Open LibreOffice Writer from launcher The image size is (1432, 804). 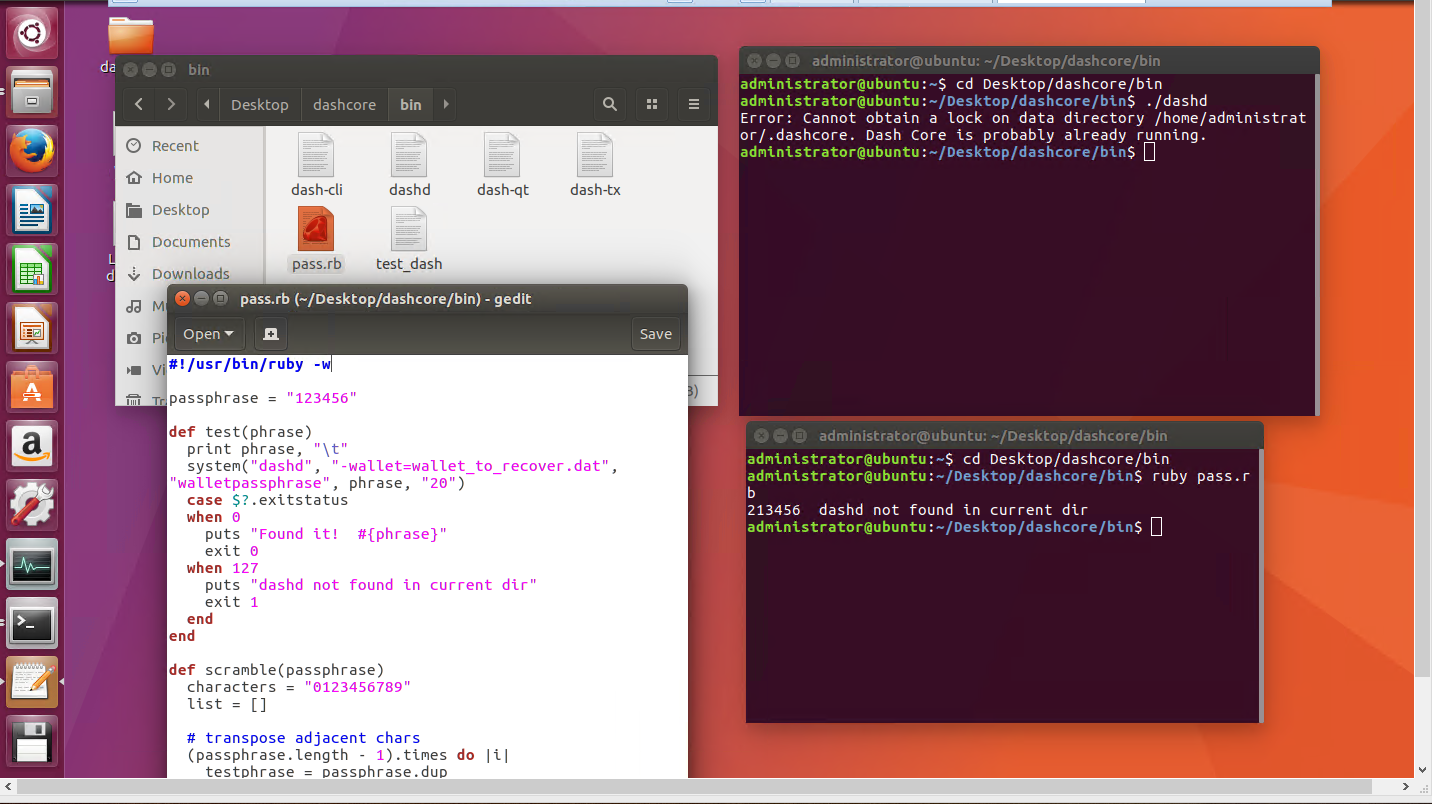[x=33, y=210]
